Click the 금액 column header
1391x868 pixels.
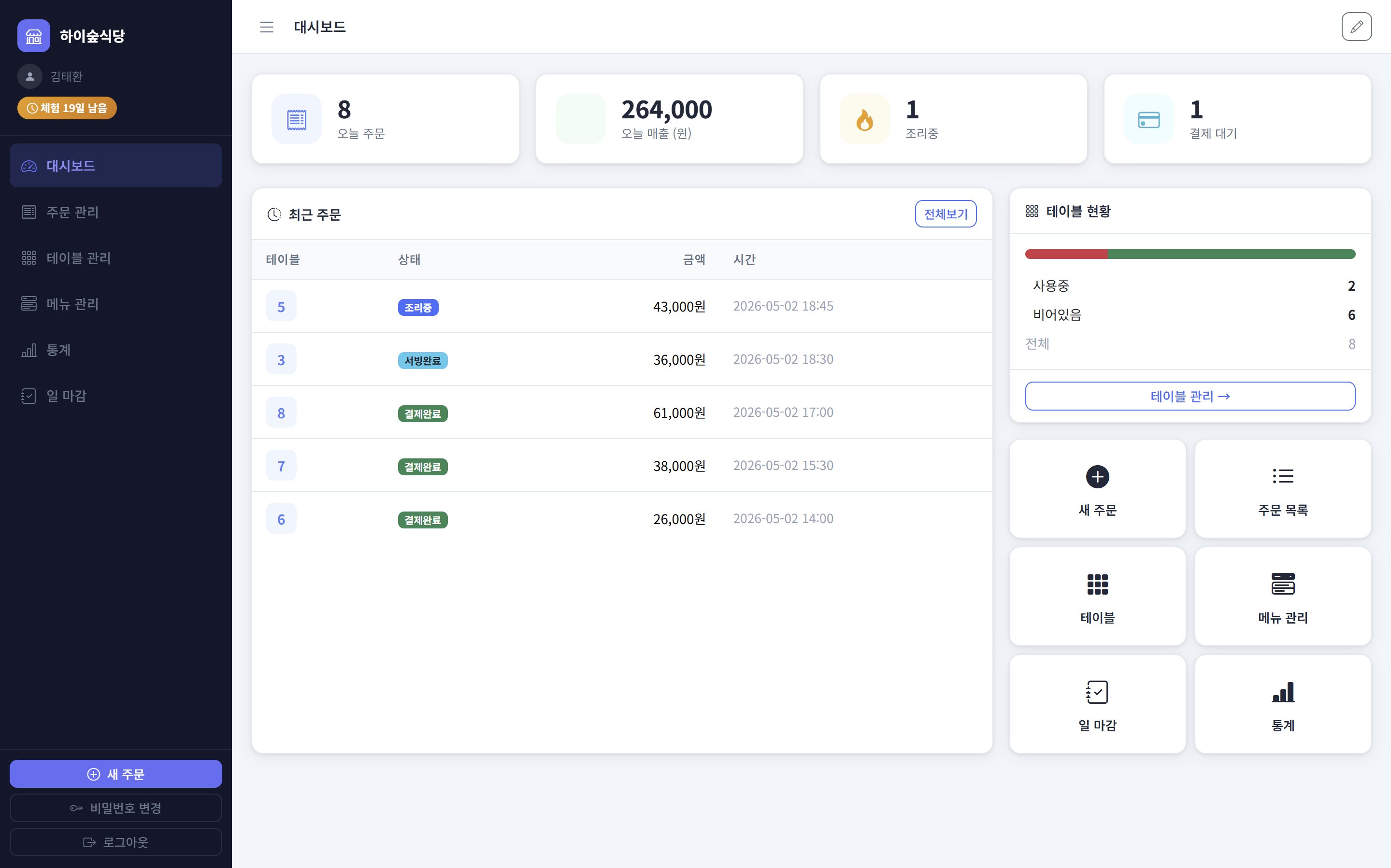pos(694,259)
